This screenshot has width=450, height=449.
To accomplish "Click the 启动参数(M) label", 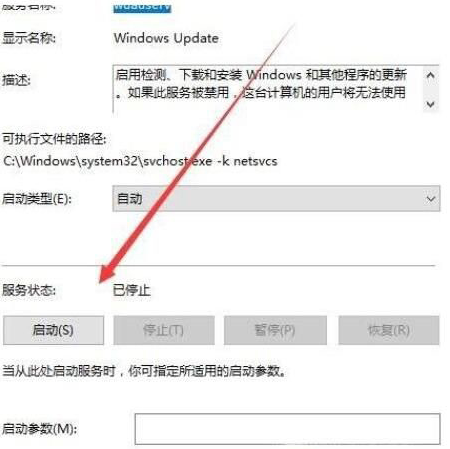I will point(40,429).
